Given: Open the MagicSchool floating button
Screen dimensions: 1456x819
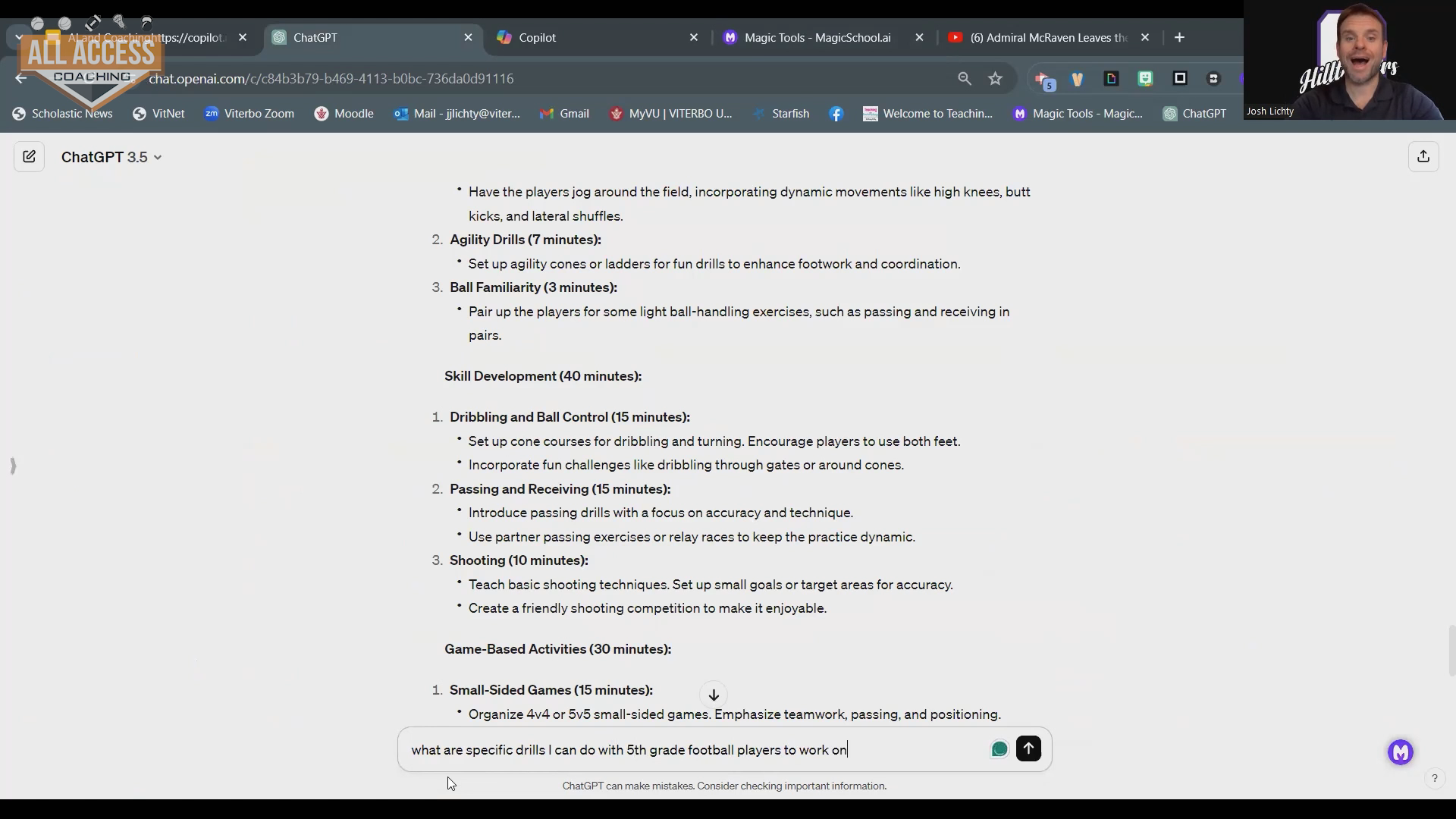Looking at the screenshot, I should coord(1401,752).
